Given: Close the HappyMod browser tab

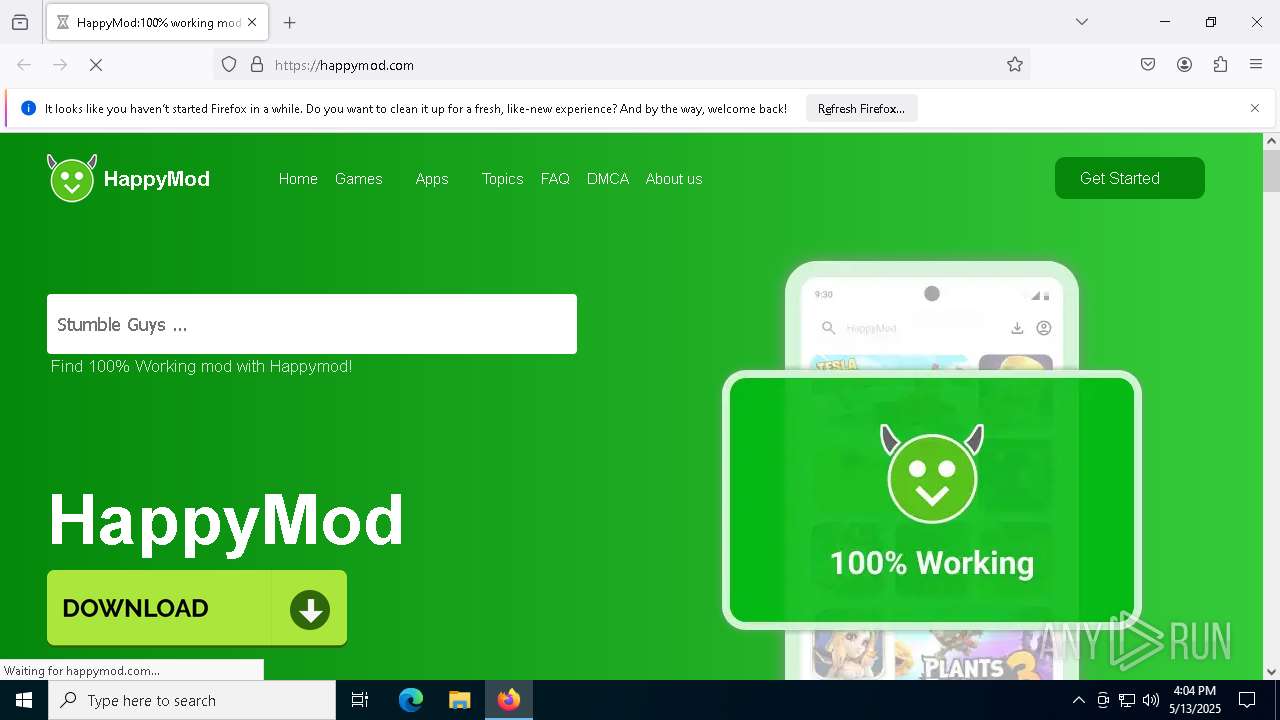Looking at the screenshot, I should coord(252,22).
